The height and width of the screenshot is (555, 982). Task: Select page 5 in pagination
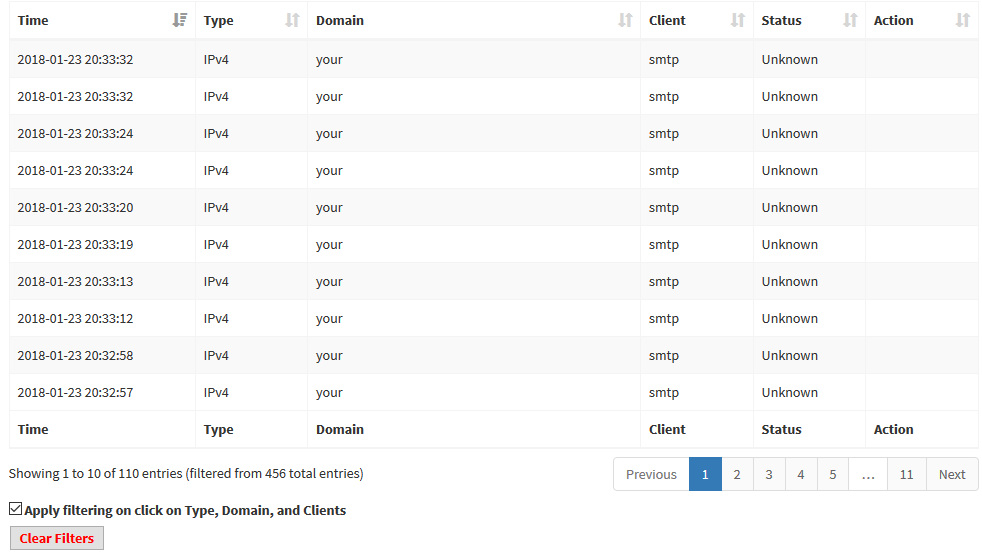tap(833, 474)
